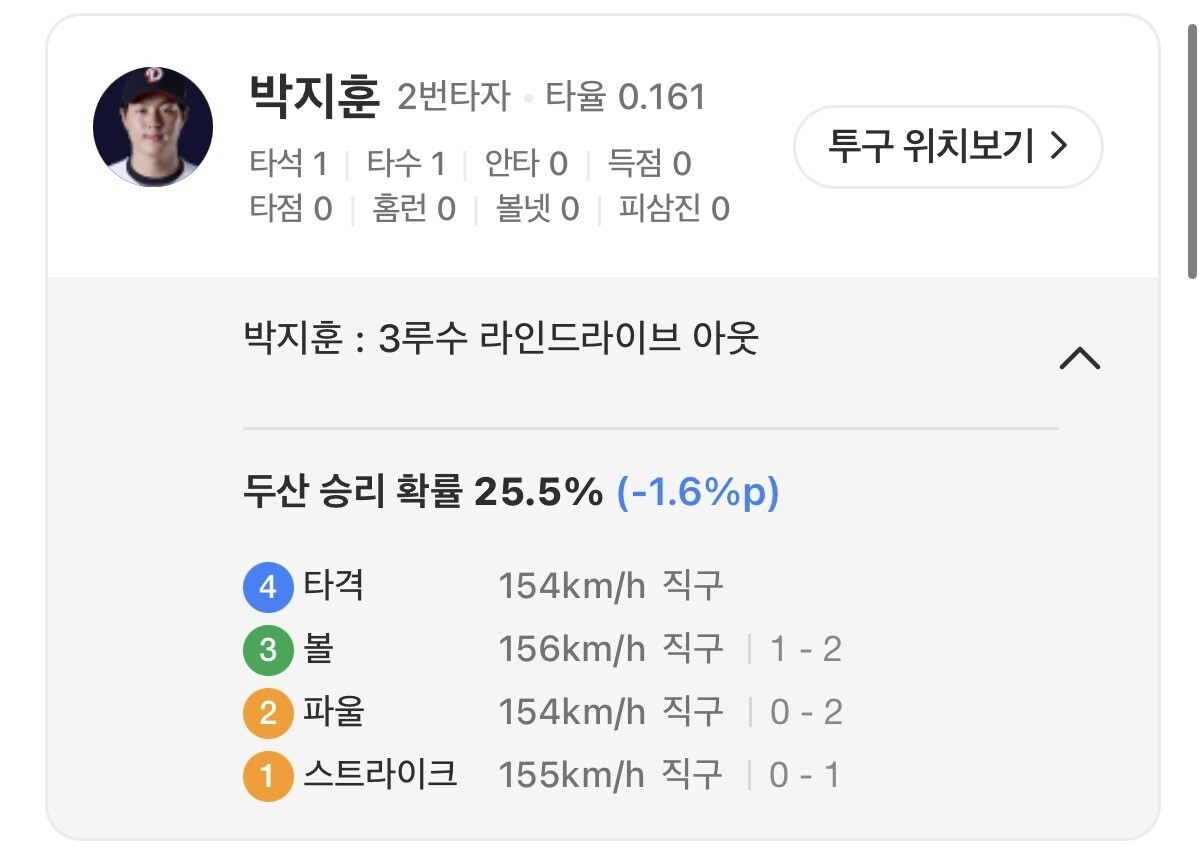Collapse the at-bat details with the up chevron
1199x854 pixels.
coord(1079,358)
